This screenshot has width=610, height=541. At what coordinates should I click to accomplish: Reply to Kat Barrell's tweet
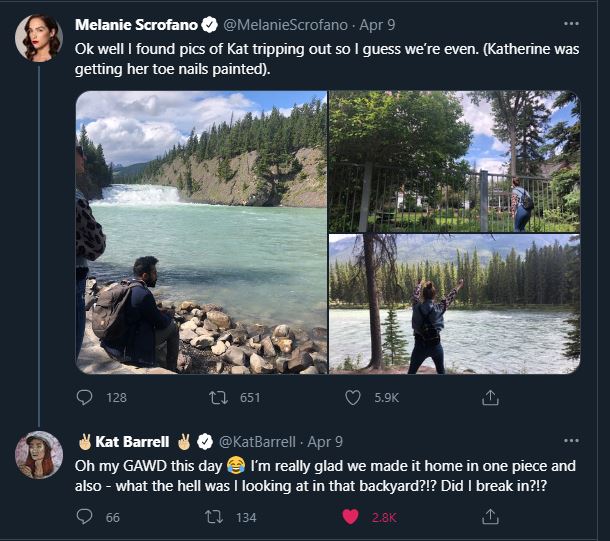pyautogui.click(x=85, y=517)
